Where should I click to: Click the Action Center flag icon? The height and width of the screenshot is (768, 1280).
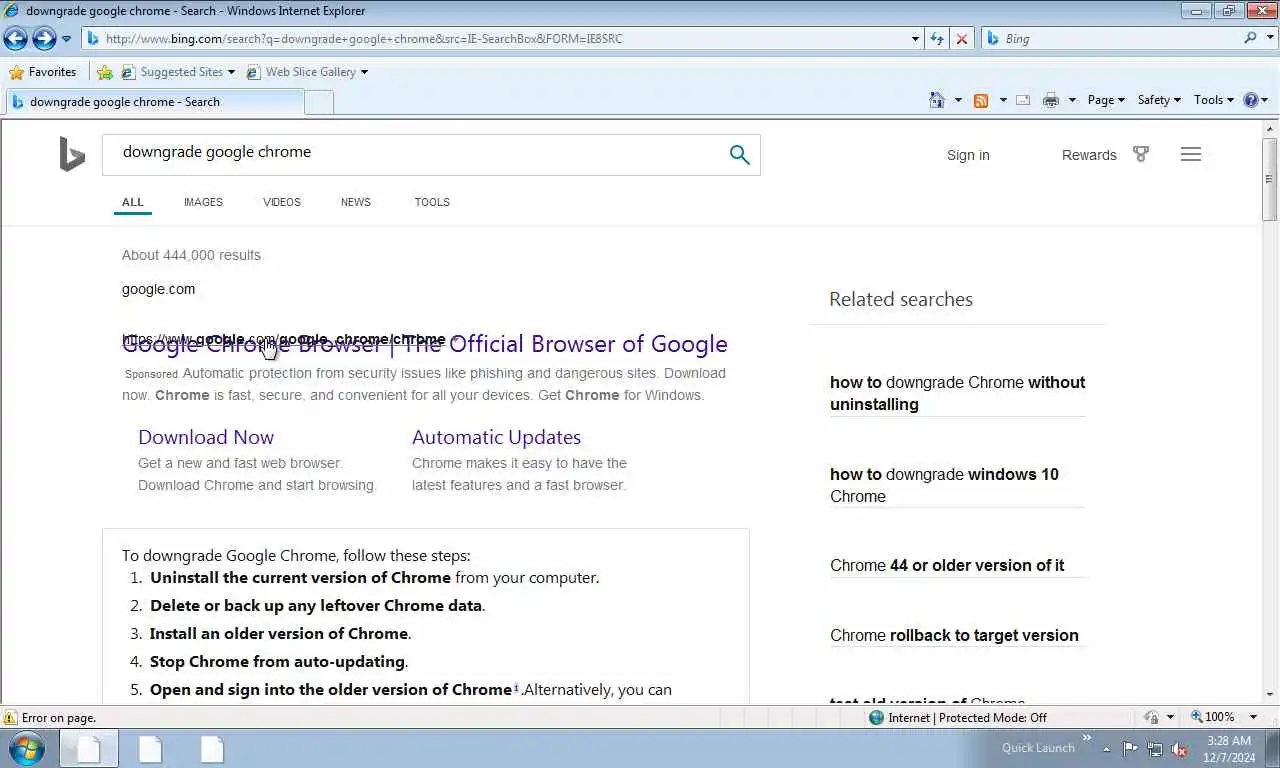tap(1131, 748)
